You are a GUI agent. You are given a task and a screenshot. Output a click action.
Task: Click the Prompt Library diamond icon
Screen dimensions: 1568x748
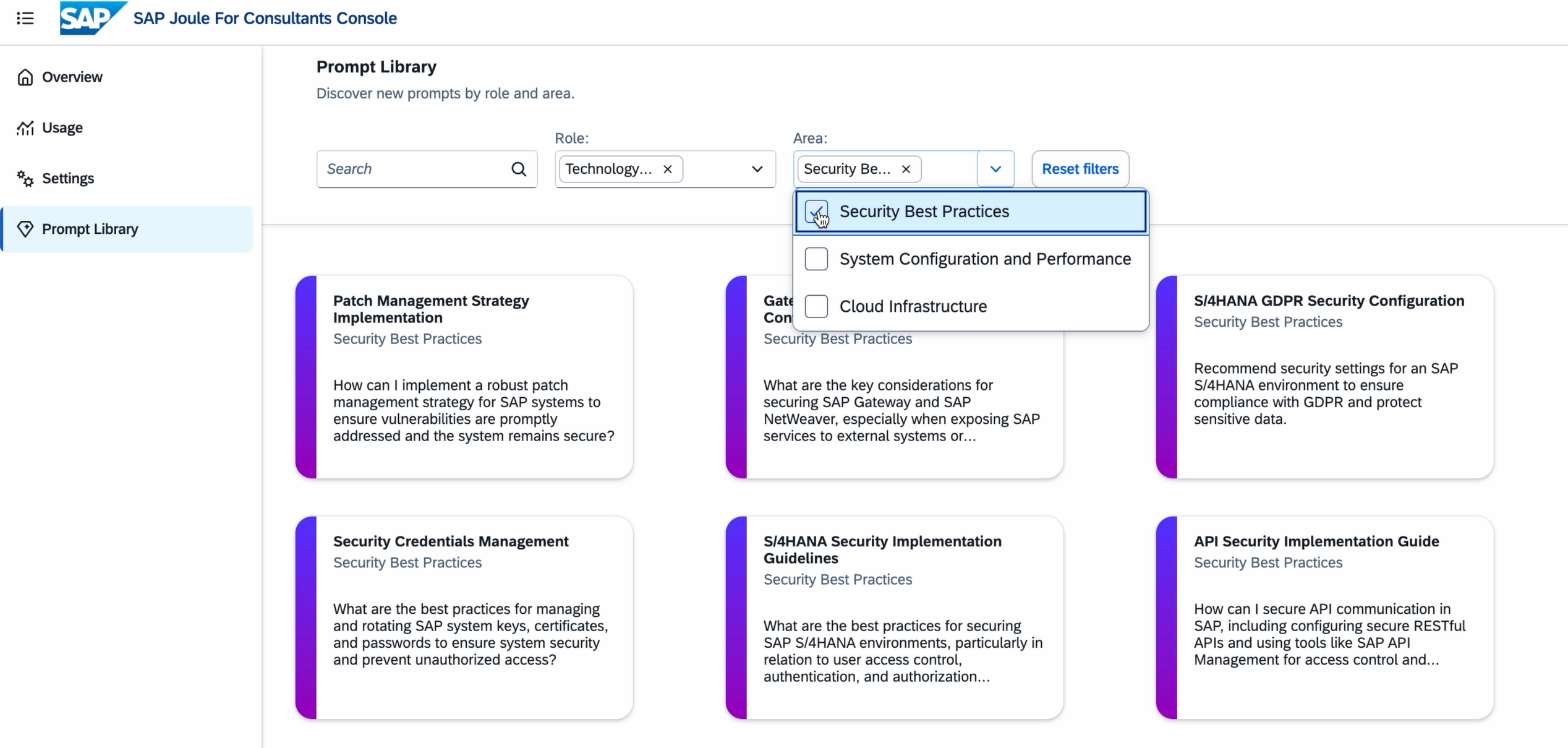click(x=25, y=229)
